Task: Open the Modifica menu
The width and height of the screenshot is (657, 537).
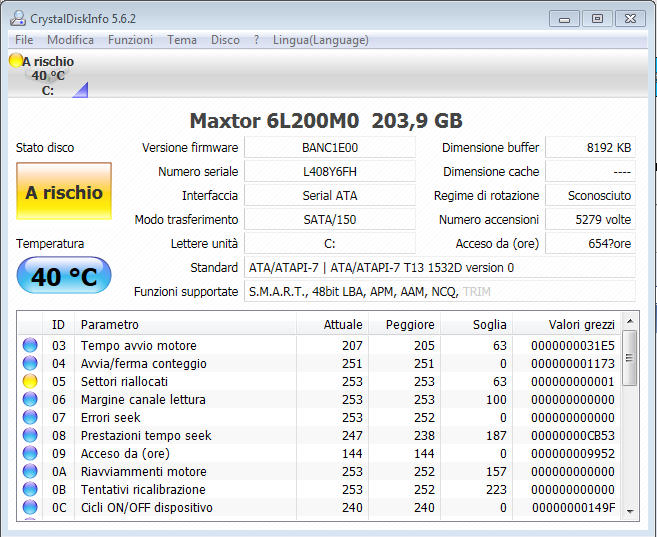Action: pyautogui.click(x=70, y=40)
